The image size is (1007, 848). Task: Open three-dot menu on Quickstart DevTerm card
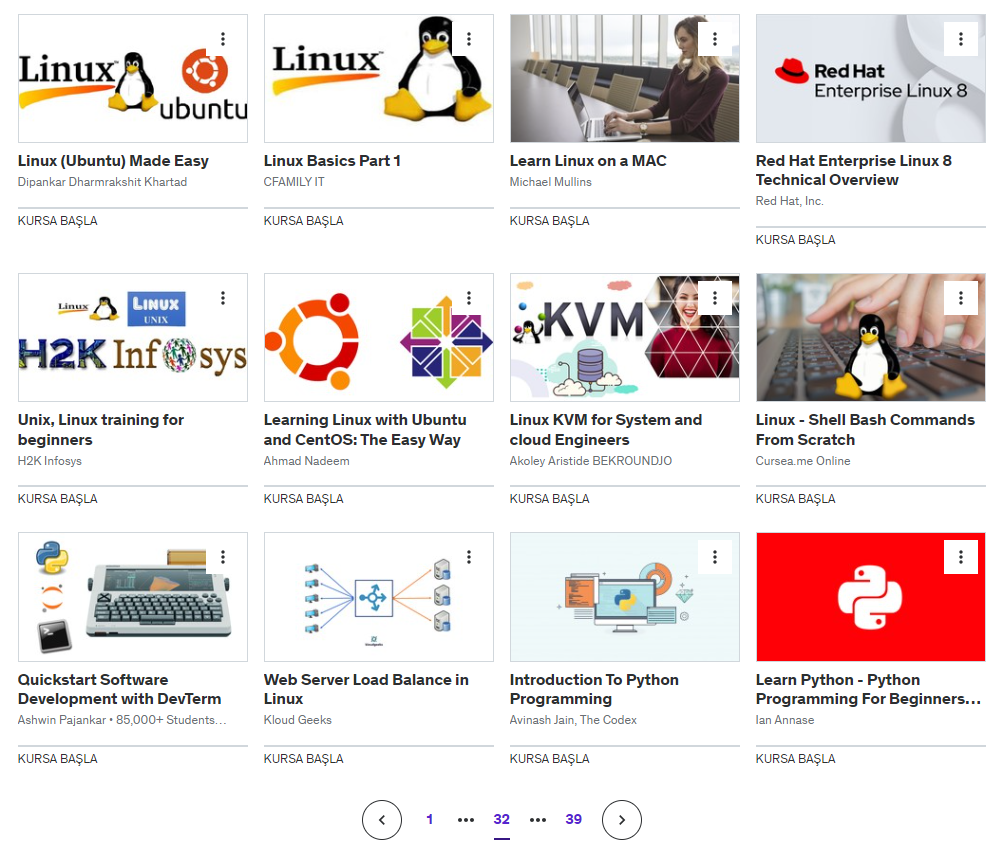223,557
